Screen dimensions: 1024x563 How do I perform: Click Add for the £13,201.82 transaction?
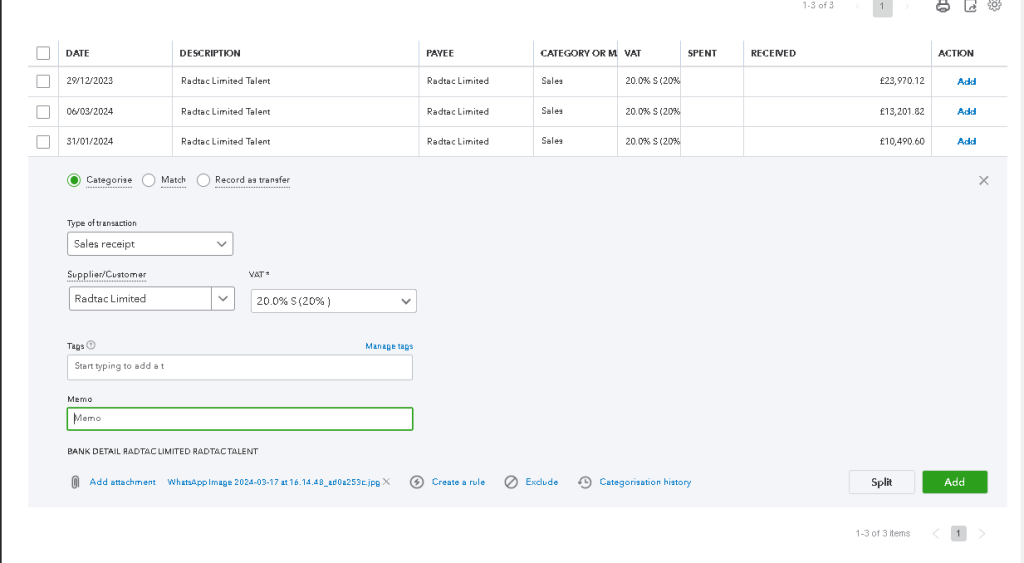click(x=967, y=112)
